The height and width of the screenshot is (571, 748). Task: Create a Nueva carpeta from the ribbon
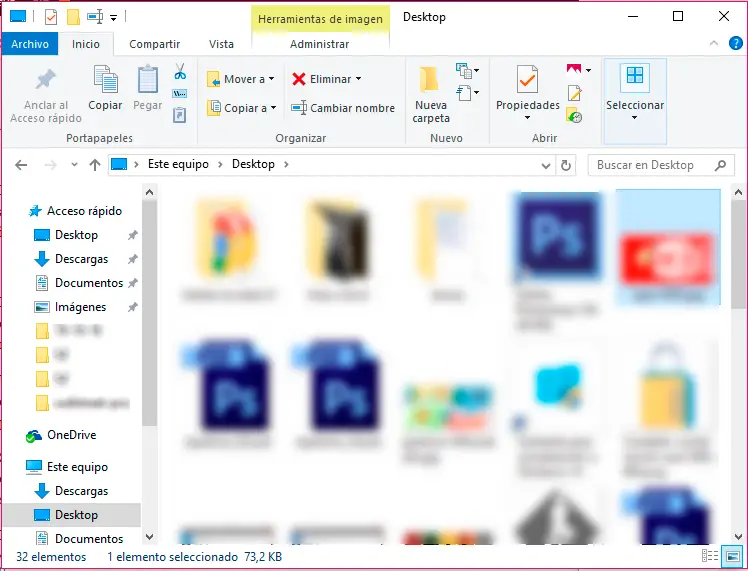431,95
